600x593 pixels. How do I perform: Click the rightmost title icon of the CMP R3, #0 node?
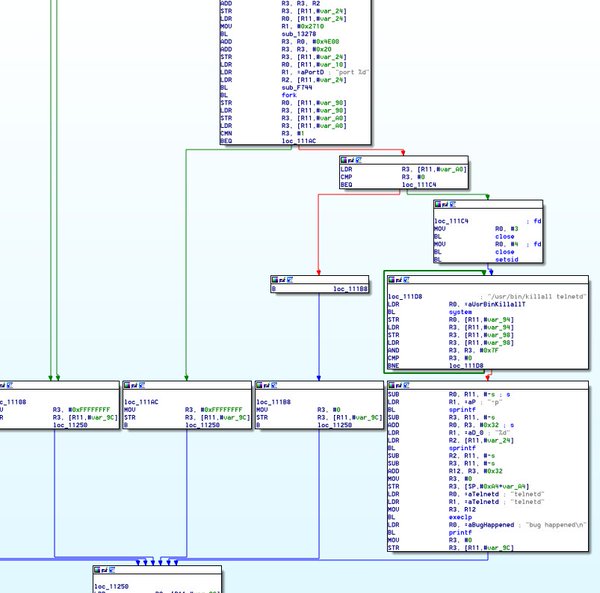point(359,160)
